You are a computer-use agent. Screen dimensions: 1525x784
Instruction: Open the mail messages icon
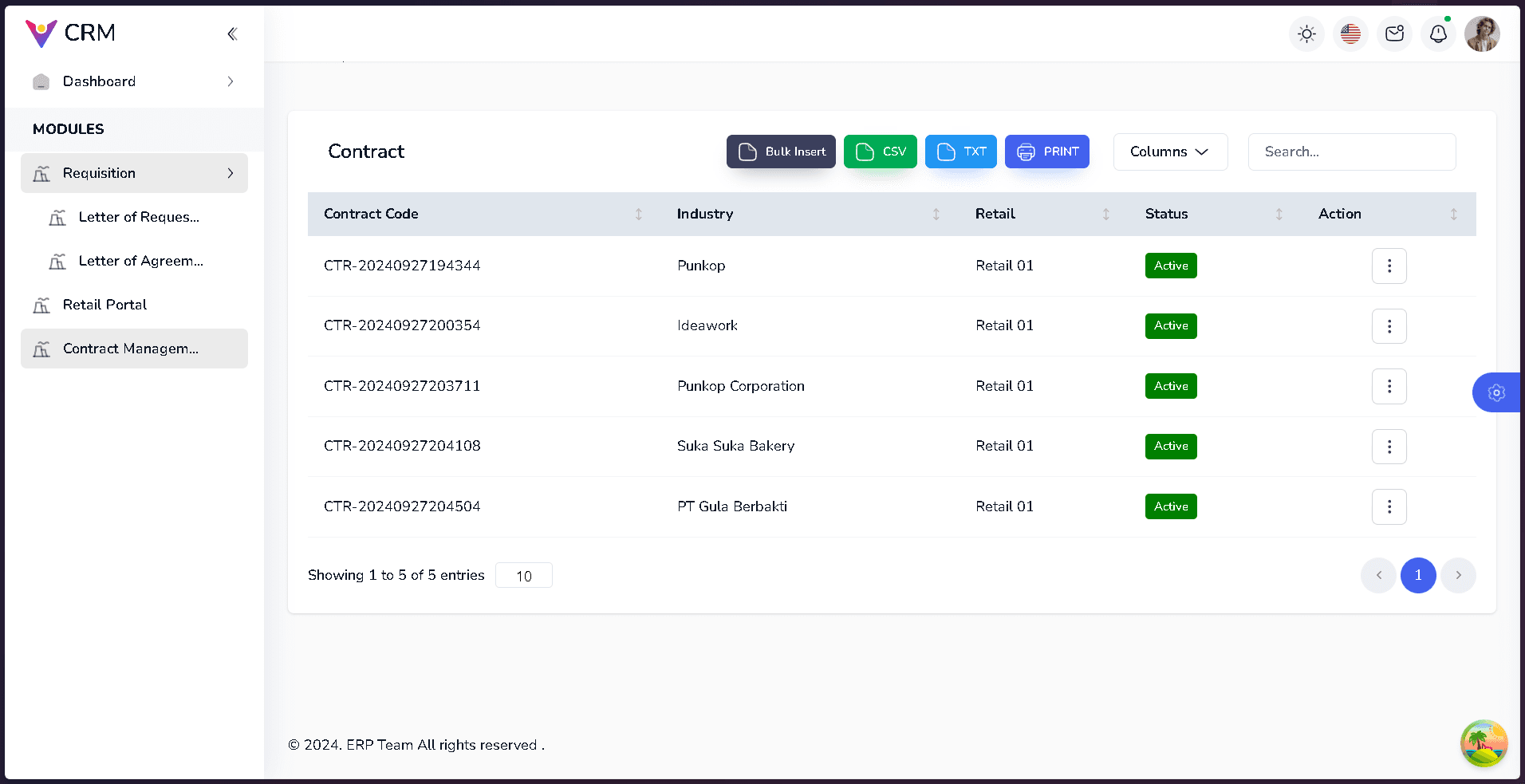tap(1394, 33)
